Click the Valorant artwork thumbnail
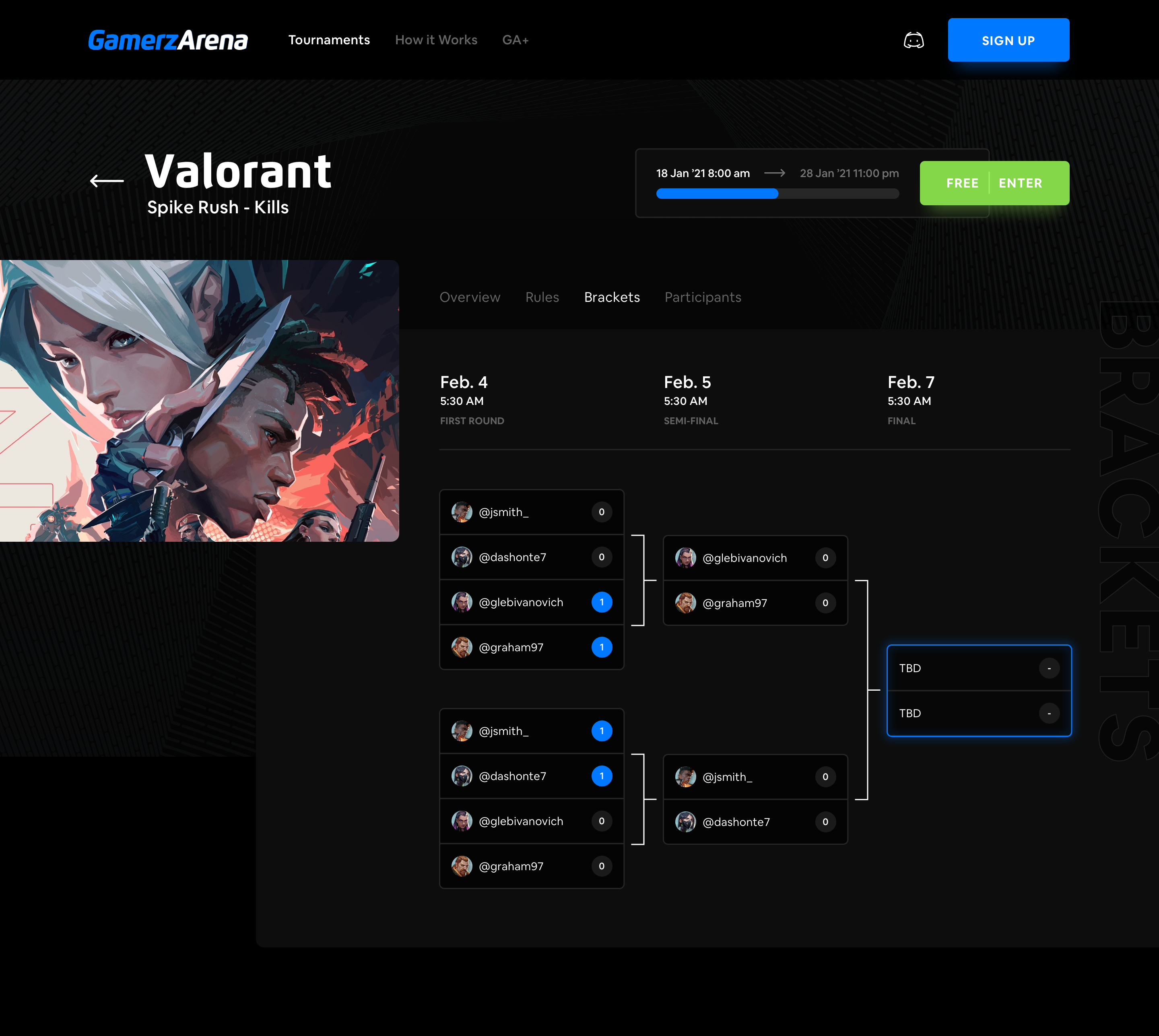Viewport: 1159px width, 1036px height. coord(199,401)
